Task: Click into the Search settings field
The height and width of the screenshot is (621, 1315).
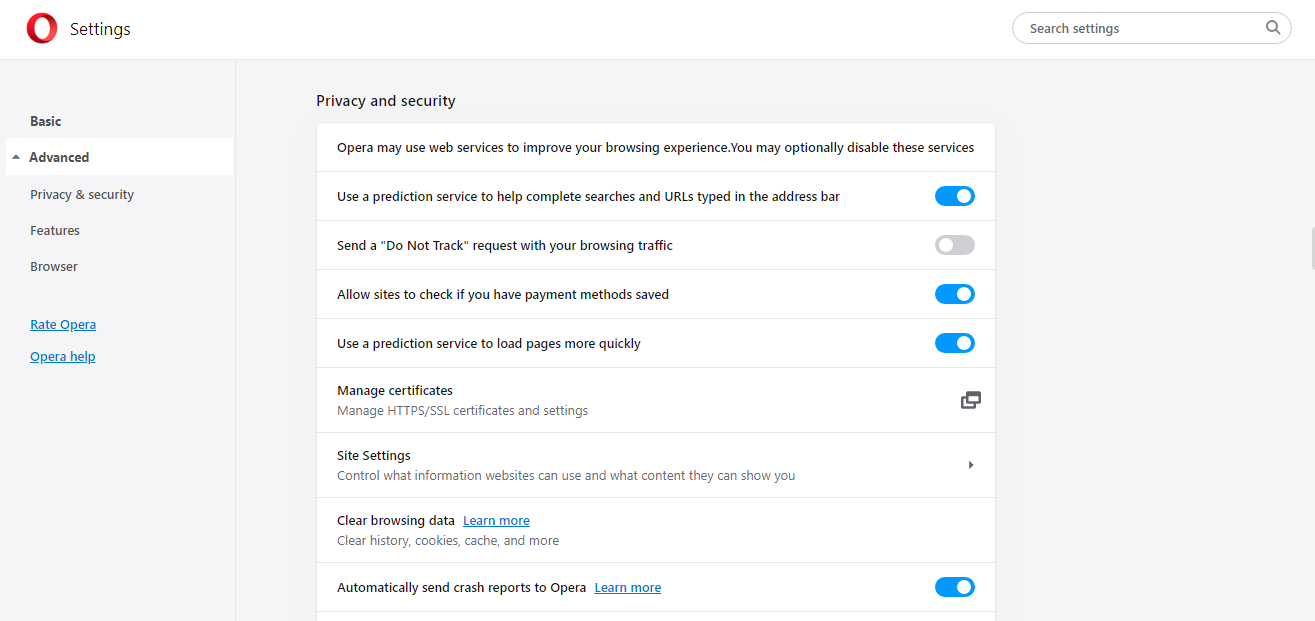Action: [x=1140, y=28]
